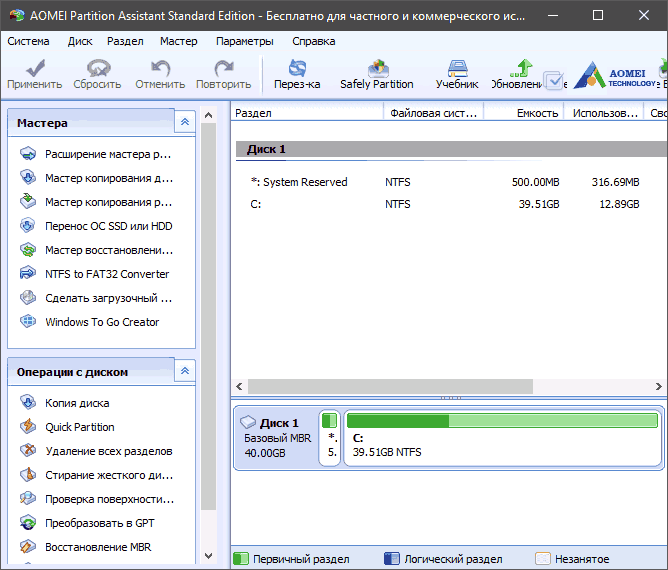
Task: Select the C: partition list row
Action: pyautogui.click(x=449, y=204)
